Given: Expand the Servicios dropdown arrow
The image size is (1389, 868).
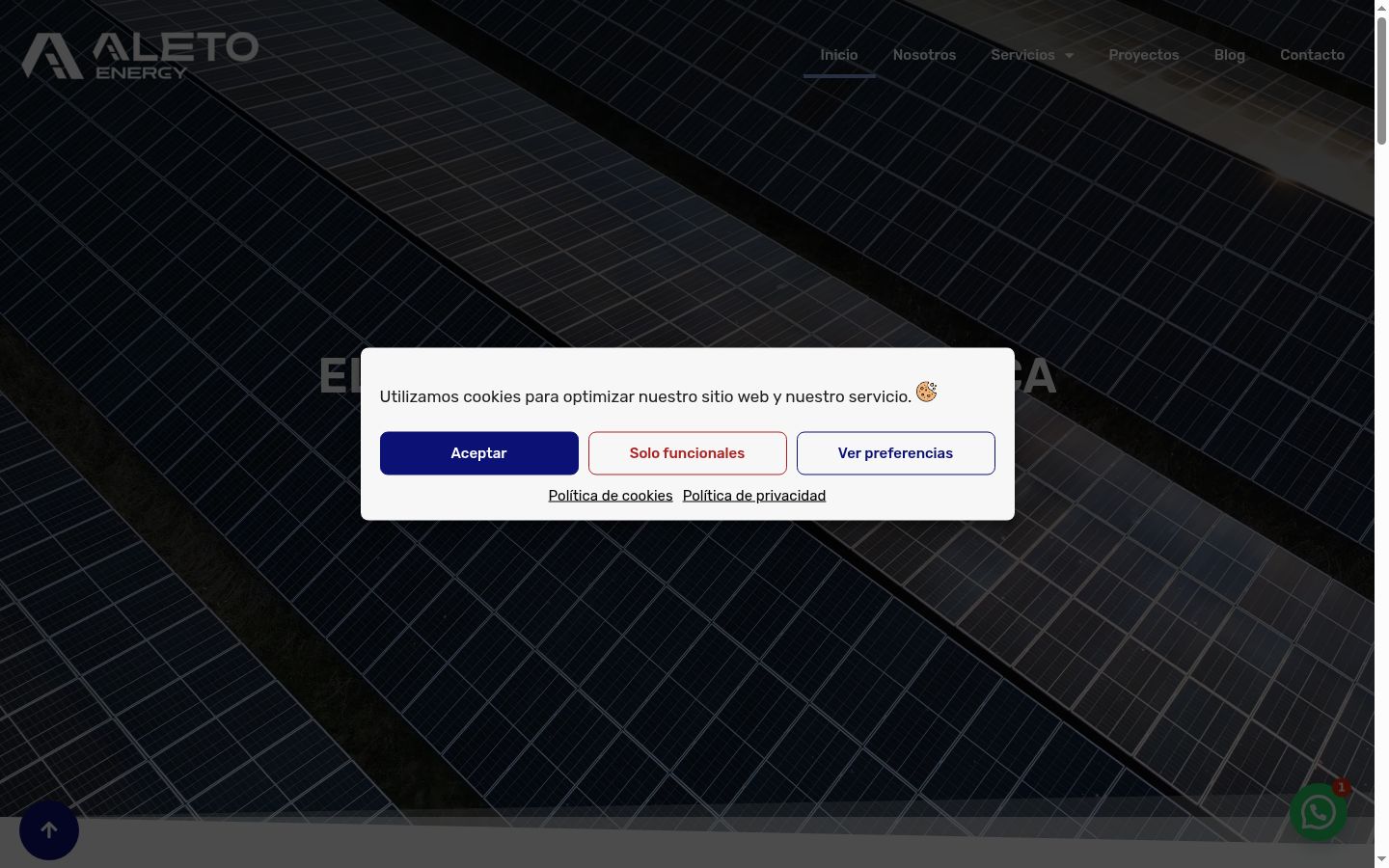Looking at the screenshot, I should point(1069,55).
